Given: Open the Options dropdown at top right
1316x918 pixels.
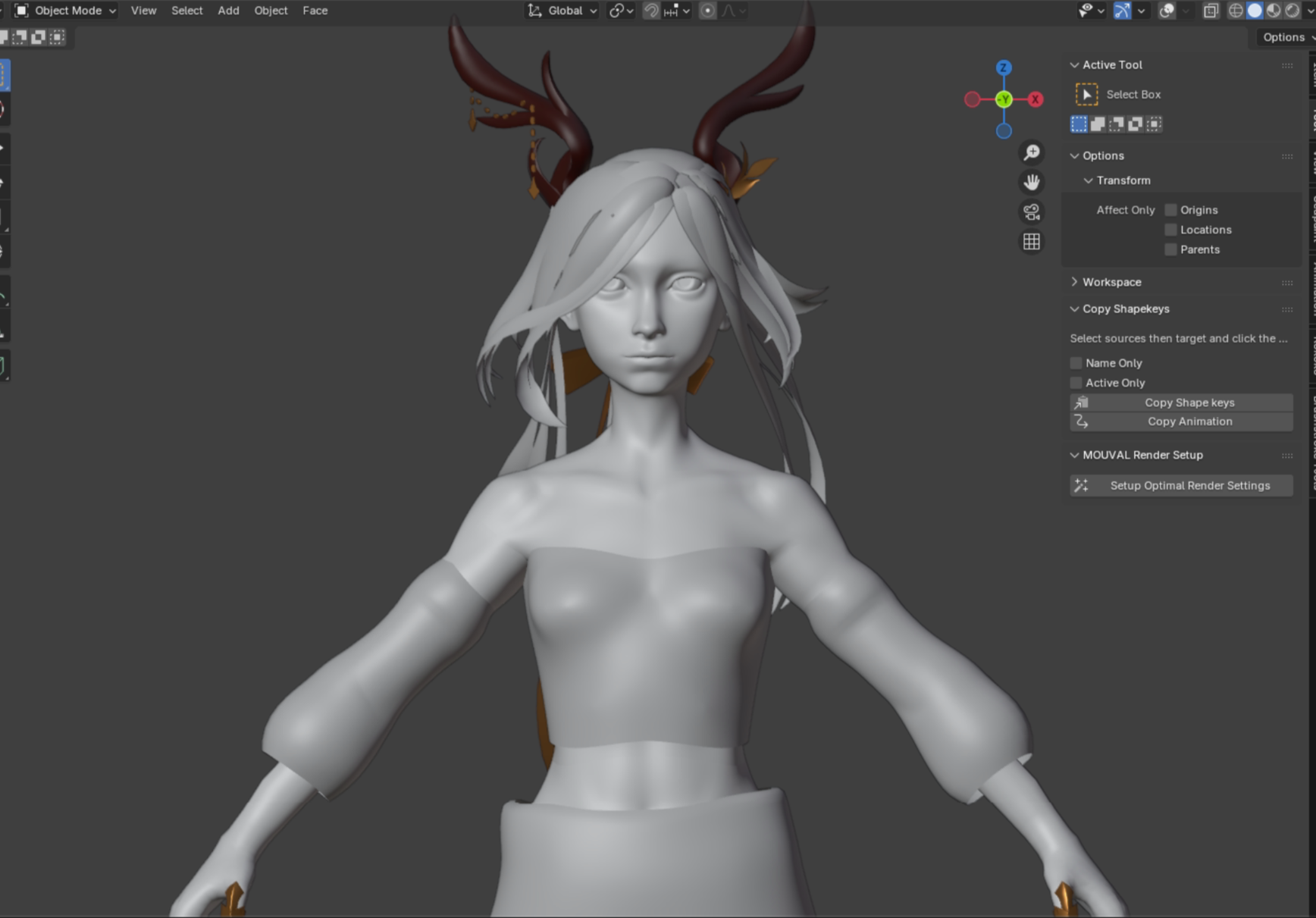Looking at the screenshot, I should coord(1285,37).
